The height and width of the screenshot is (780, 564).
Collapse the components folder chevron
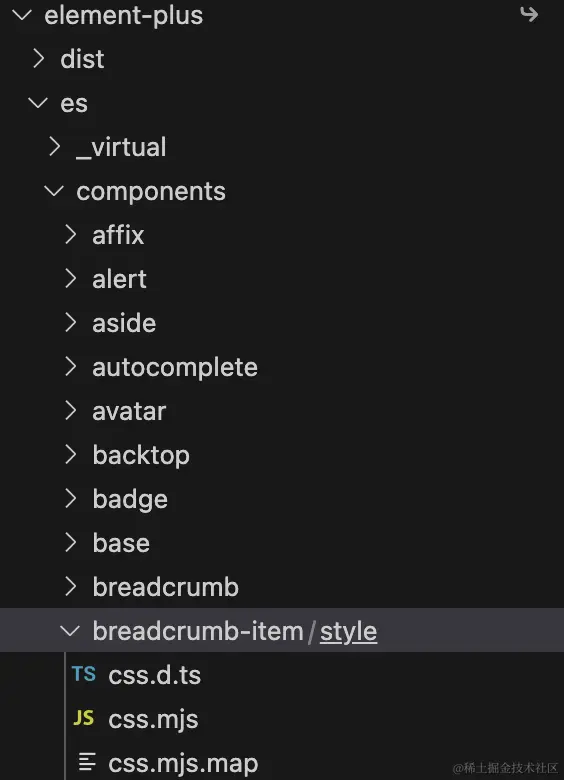54,191
